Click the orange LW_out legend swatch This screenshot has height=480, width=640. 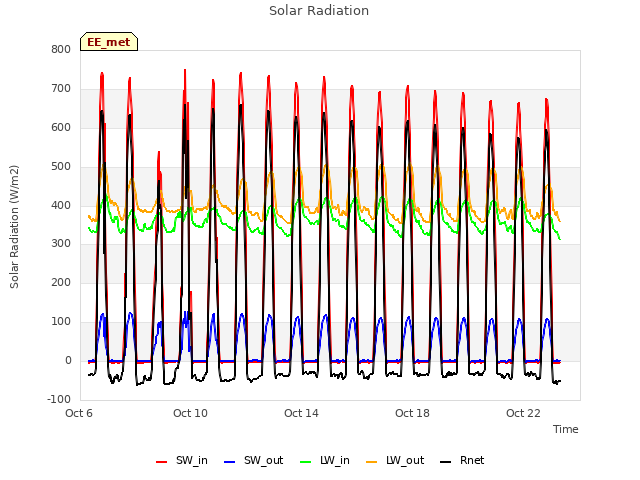pos(372,462)
